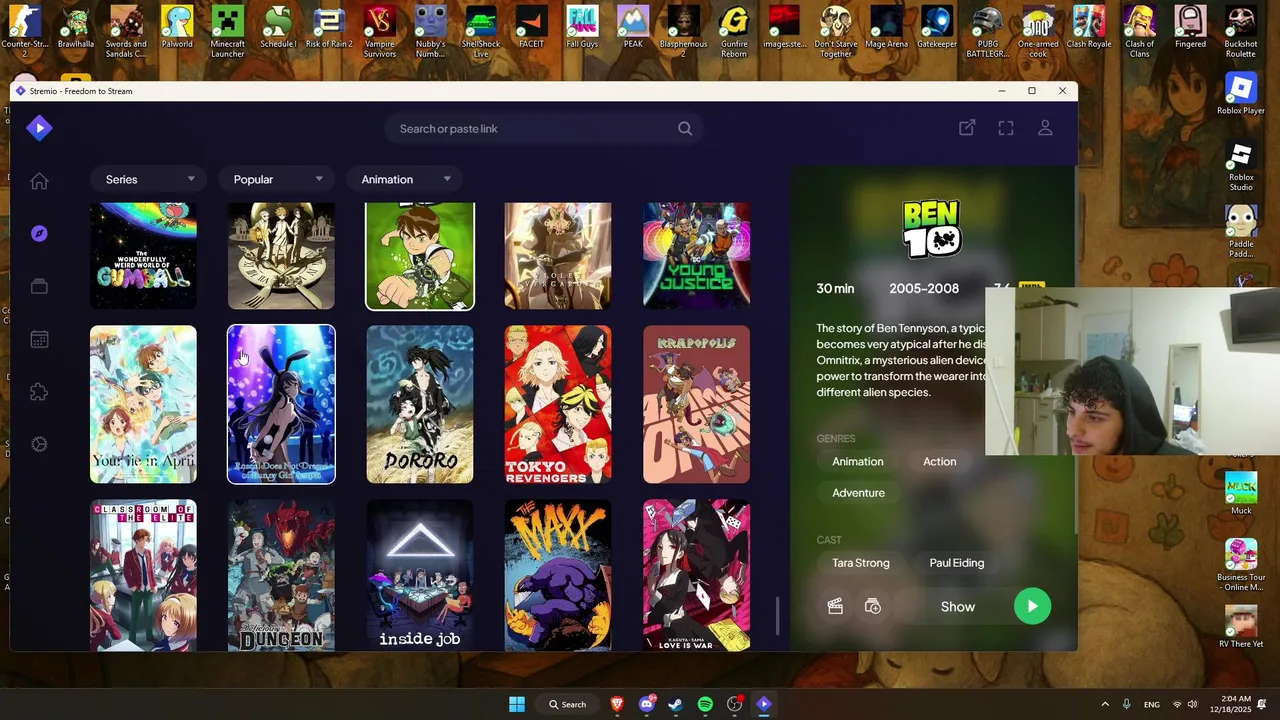Select the Animation genre tag
Screen dimensions: 1280x720
(858, 461)
